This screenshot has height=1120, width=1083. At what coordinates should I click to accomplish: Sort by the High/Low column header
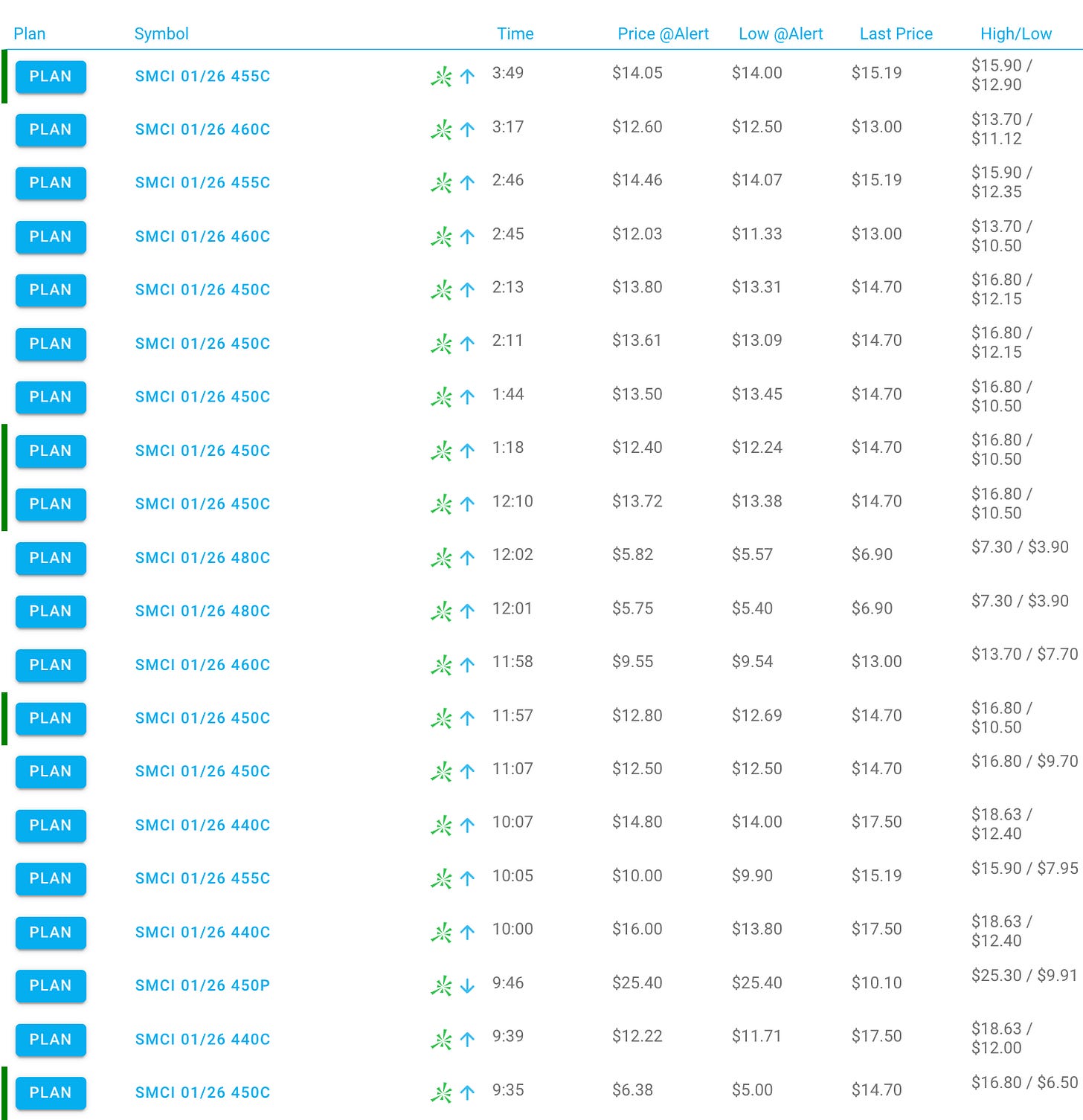tap(1016, 33)
